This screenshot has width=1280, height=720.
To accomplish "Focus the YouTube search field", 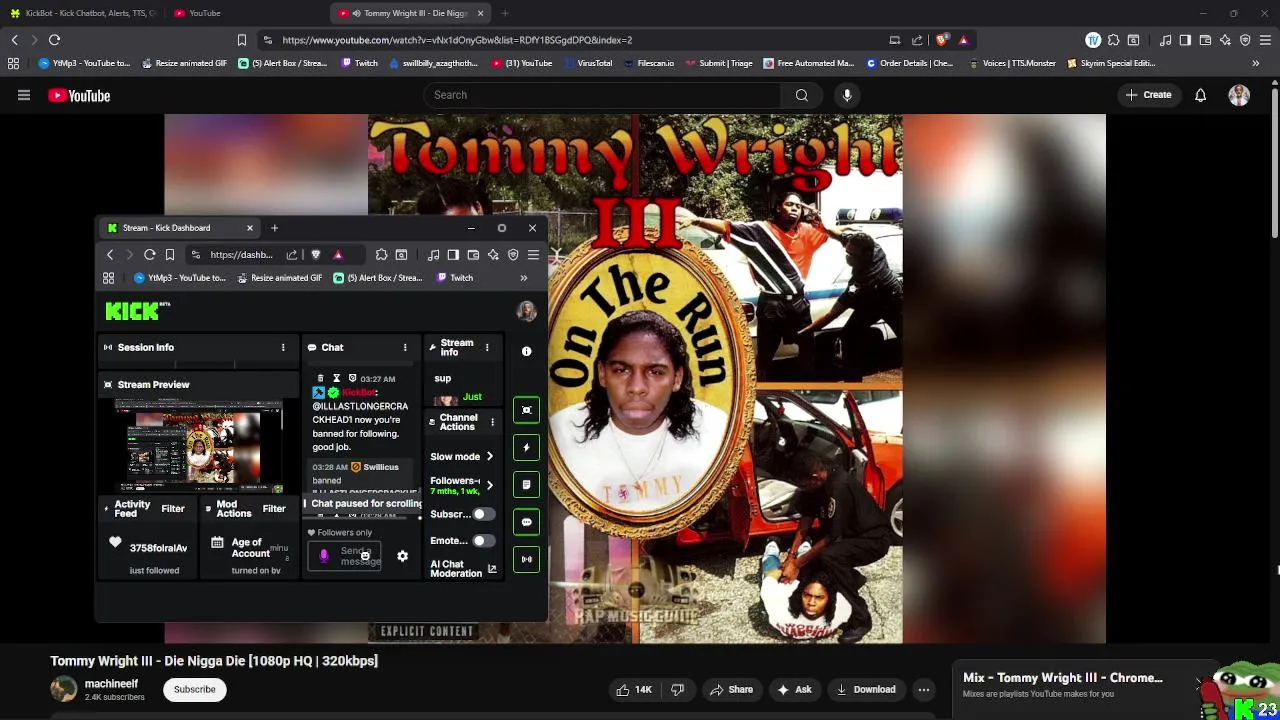I will tap(603, 95).
